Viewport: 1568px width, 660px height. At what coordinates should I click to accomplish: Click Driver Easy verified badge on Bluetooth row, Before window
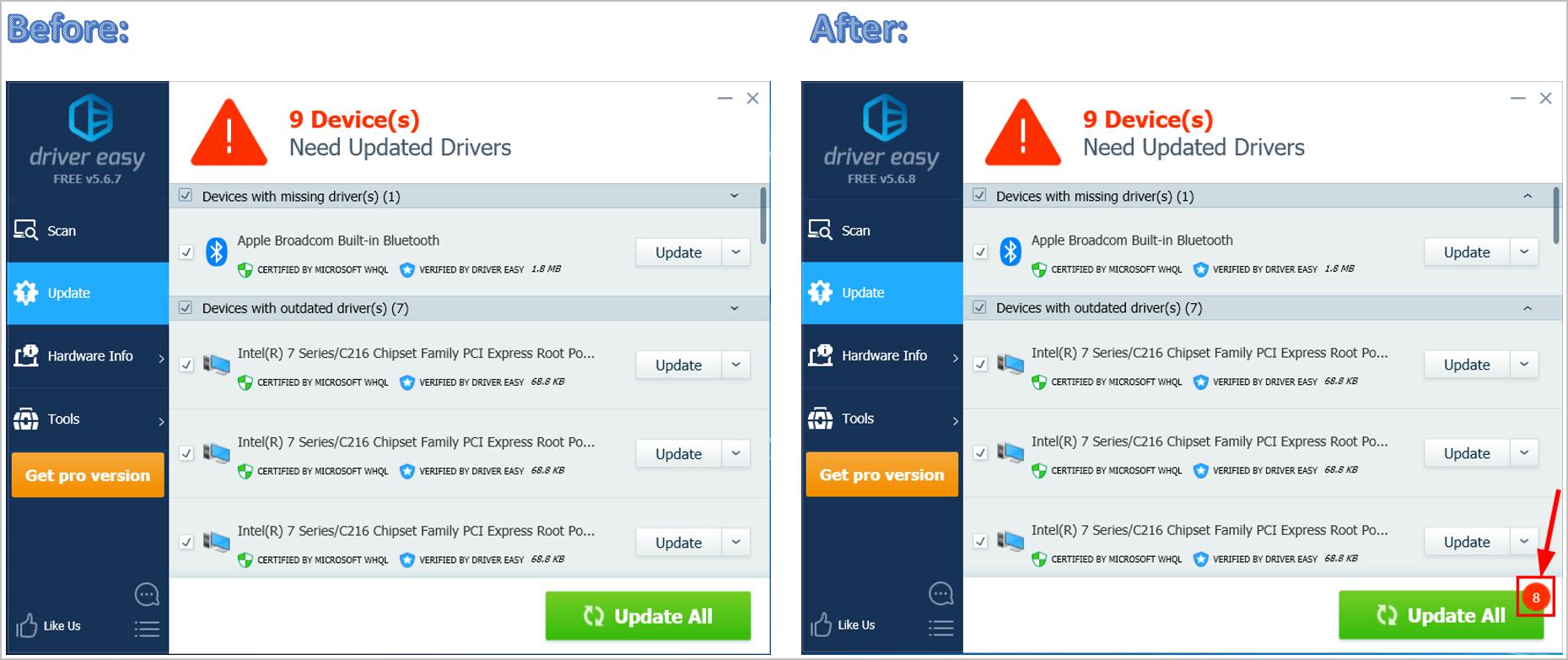click(407, 270)
